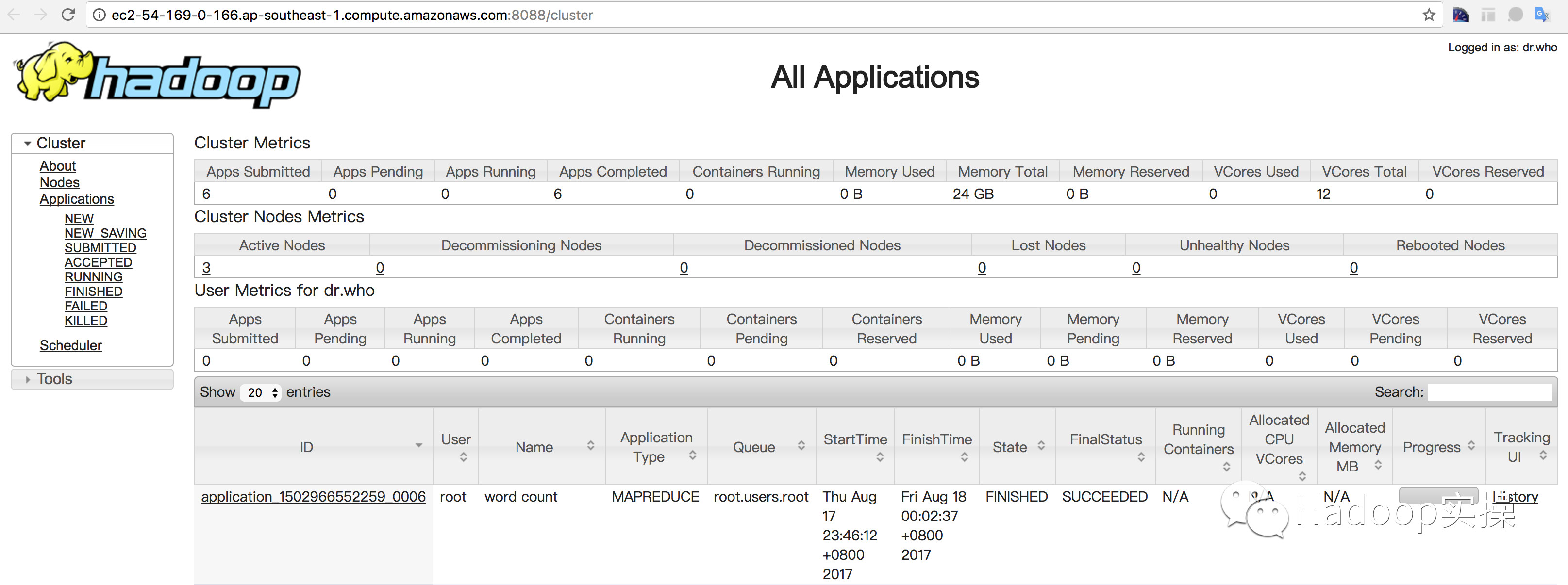Image resolution: width=1568 pixels, height=585 pixels.
Task: Click the Decommissioning Nodes count link
Action: pos(380,268)
